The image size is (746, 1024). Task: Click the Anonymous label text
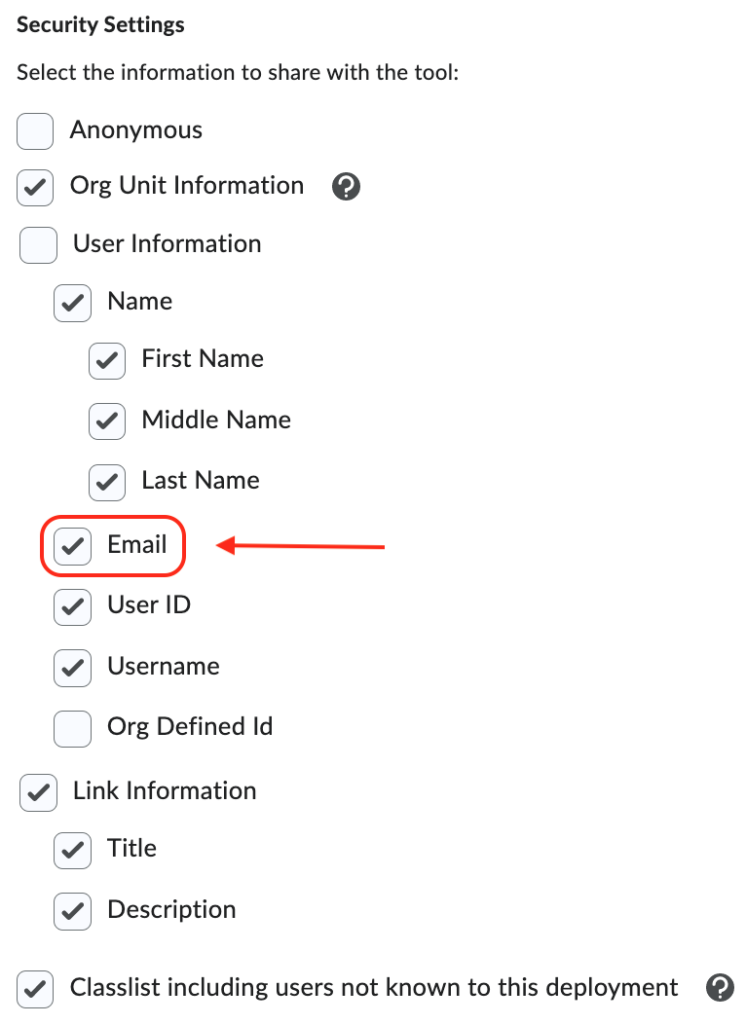click(x=136, y=130)
